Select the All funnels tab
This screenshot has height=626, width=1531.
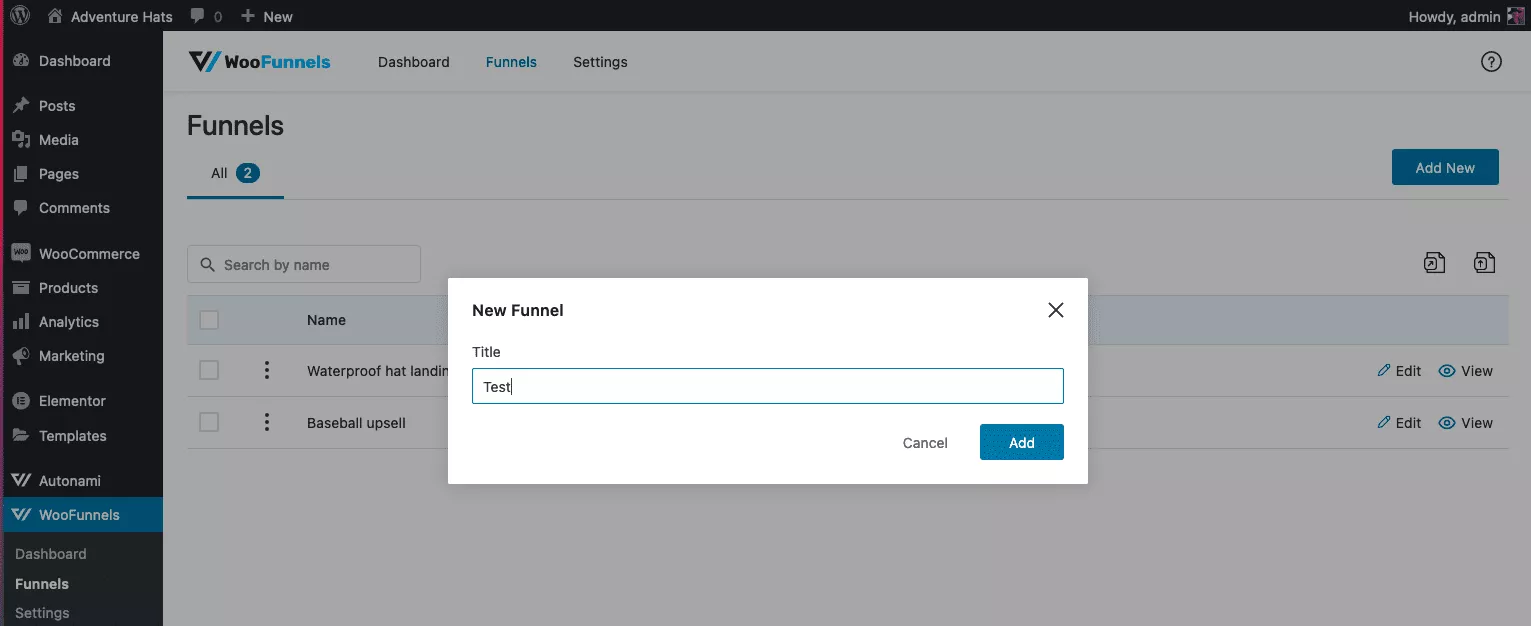tap(235, 173)
